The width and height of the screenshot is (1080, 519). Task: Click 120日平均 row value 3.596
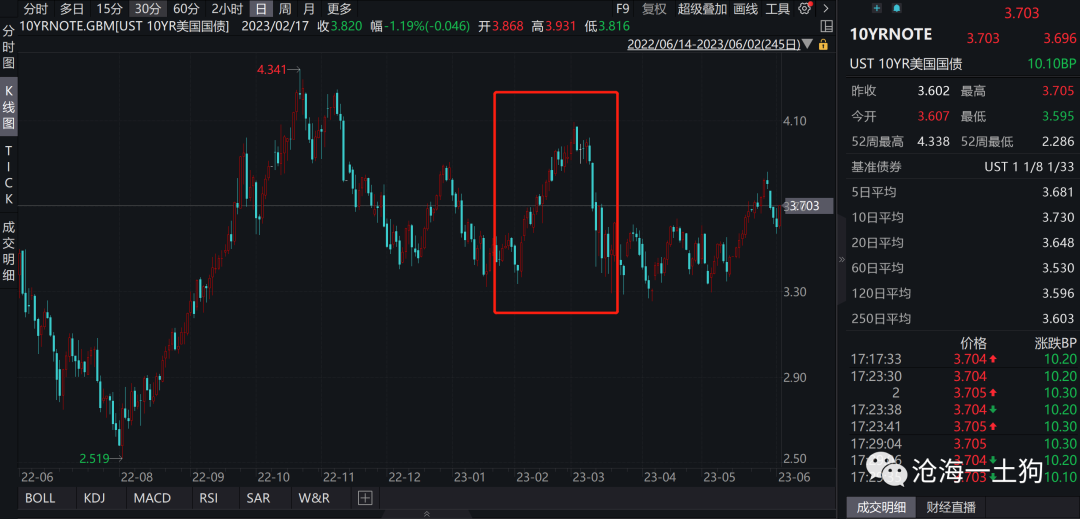pyautogui.click(x=1058, y=293)
